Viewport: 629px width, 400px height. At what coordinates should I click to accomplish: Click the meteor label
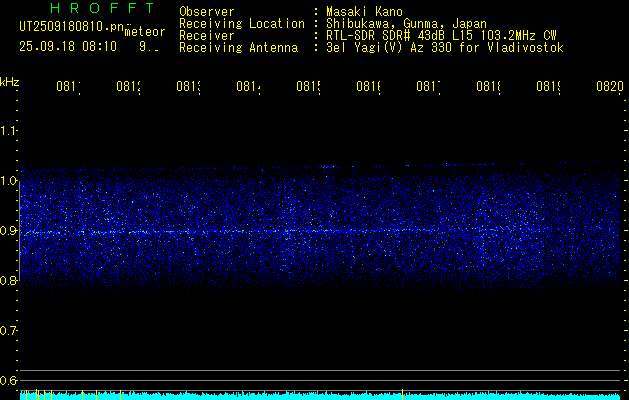click(x=145, y=31)
